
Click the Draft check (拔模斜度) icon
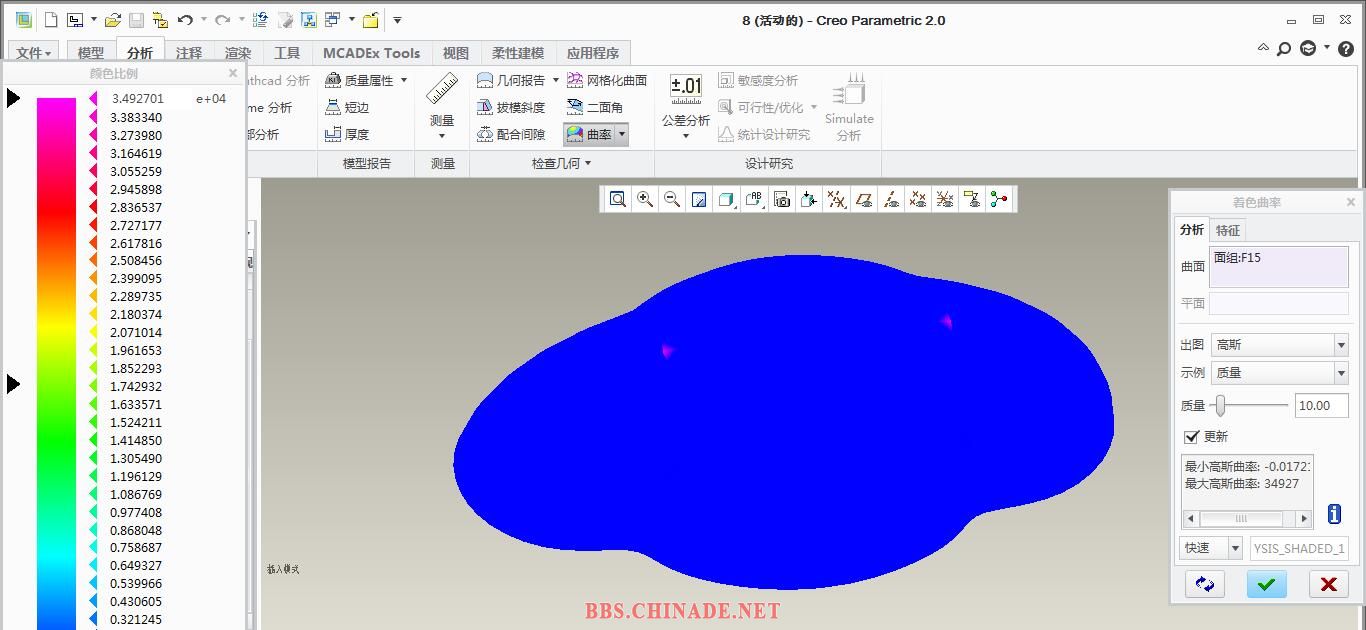click(485, 107)
